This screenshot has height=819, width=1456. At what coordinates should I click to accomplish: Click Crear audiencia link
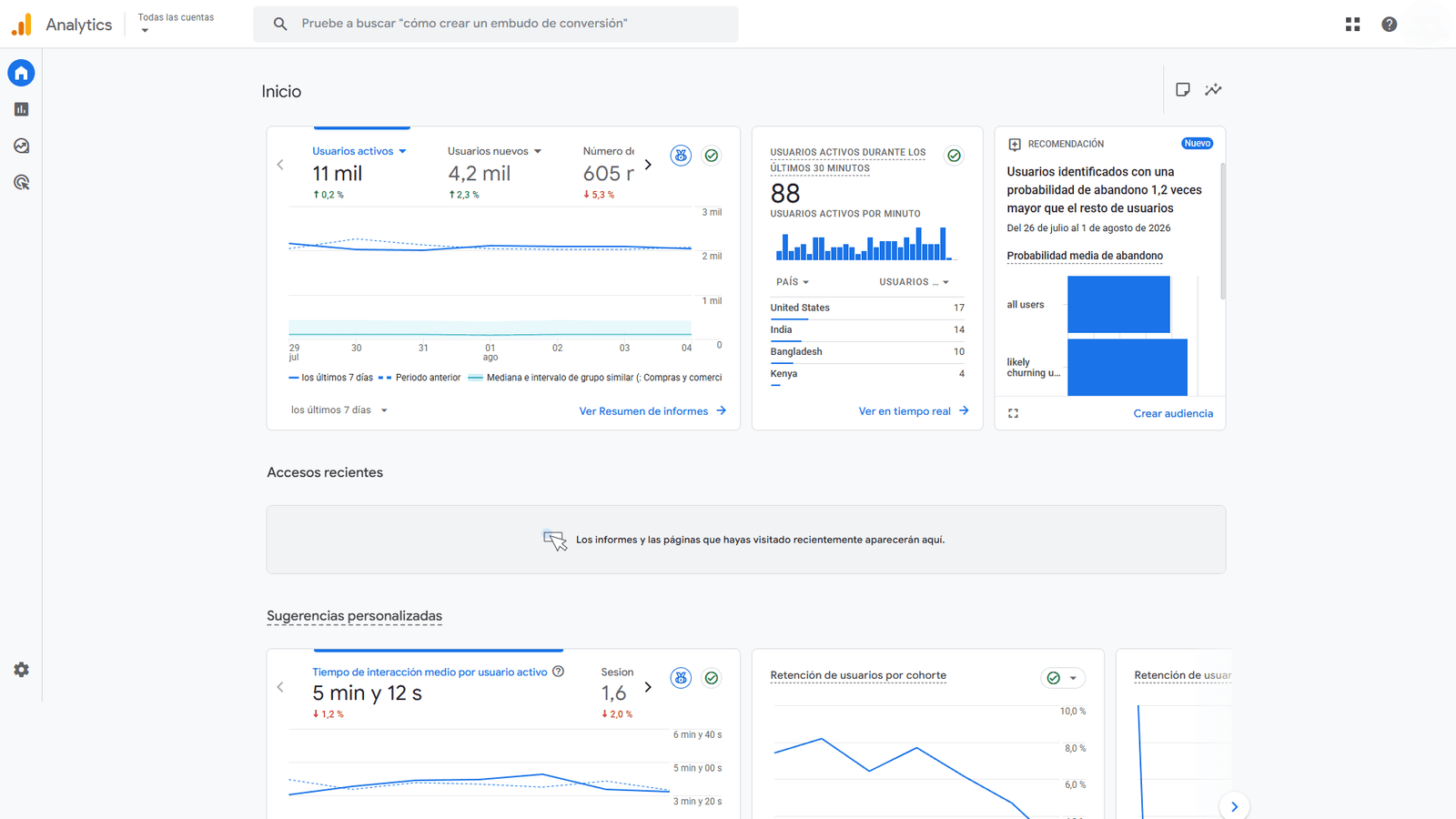point(1173,413)
